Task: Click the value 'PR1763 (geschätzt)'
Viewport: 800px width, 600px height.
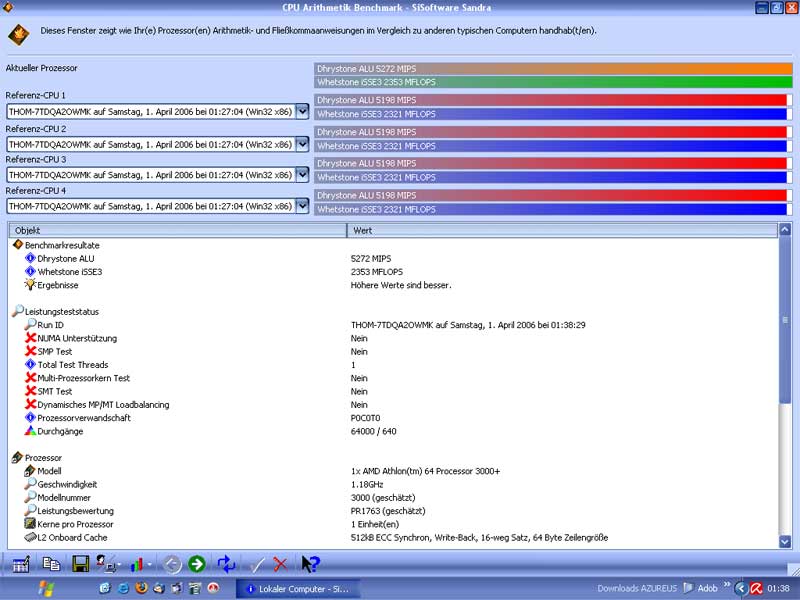Action: (x=388, y=511)
